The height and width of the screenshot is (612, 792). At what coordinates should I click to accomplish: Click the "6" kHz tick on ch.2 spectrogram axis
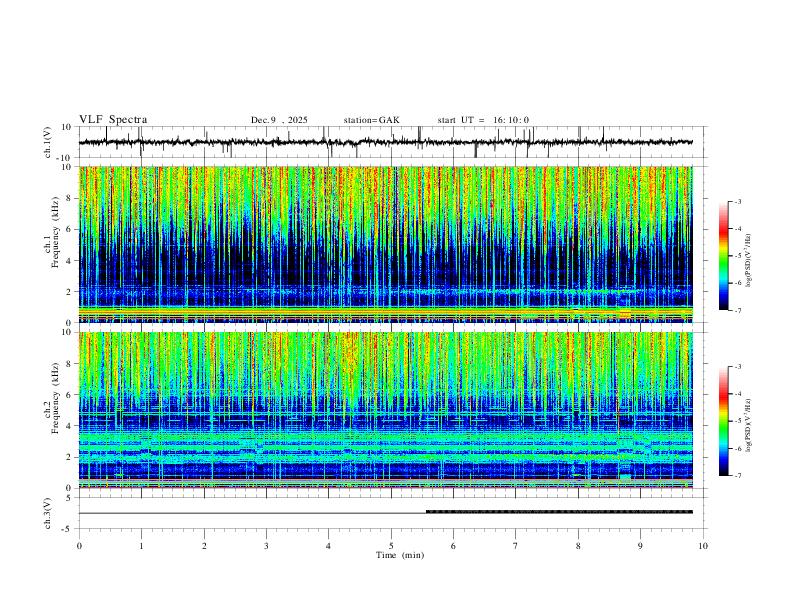(70, 395)
